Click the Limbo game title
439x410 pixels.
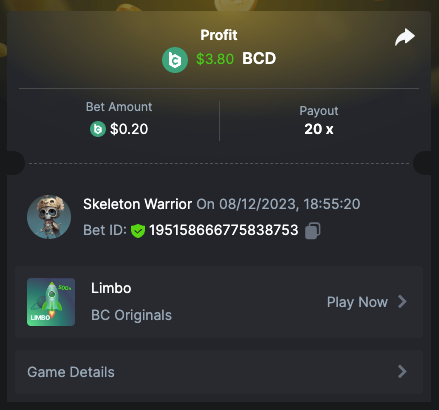(111, 288)
